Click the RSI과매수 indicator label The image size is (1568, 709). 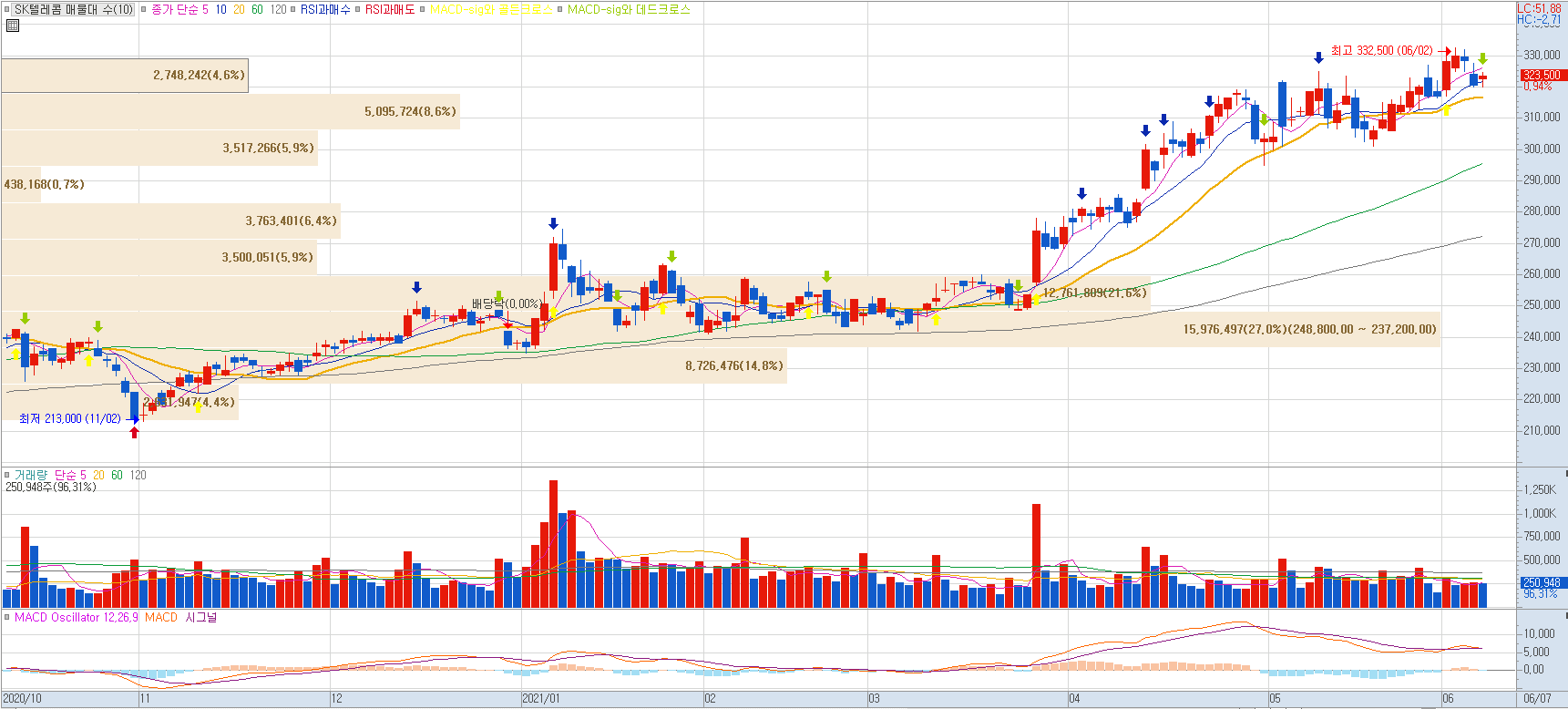click(x=325, y=9)
